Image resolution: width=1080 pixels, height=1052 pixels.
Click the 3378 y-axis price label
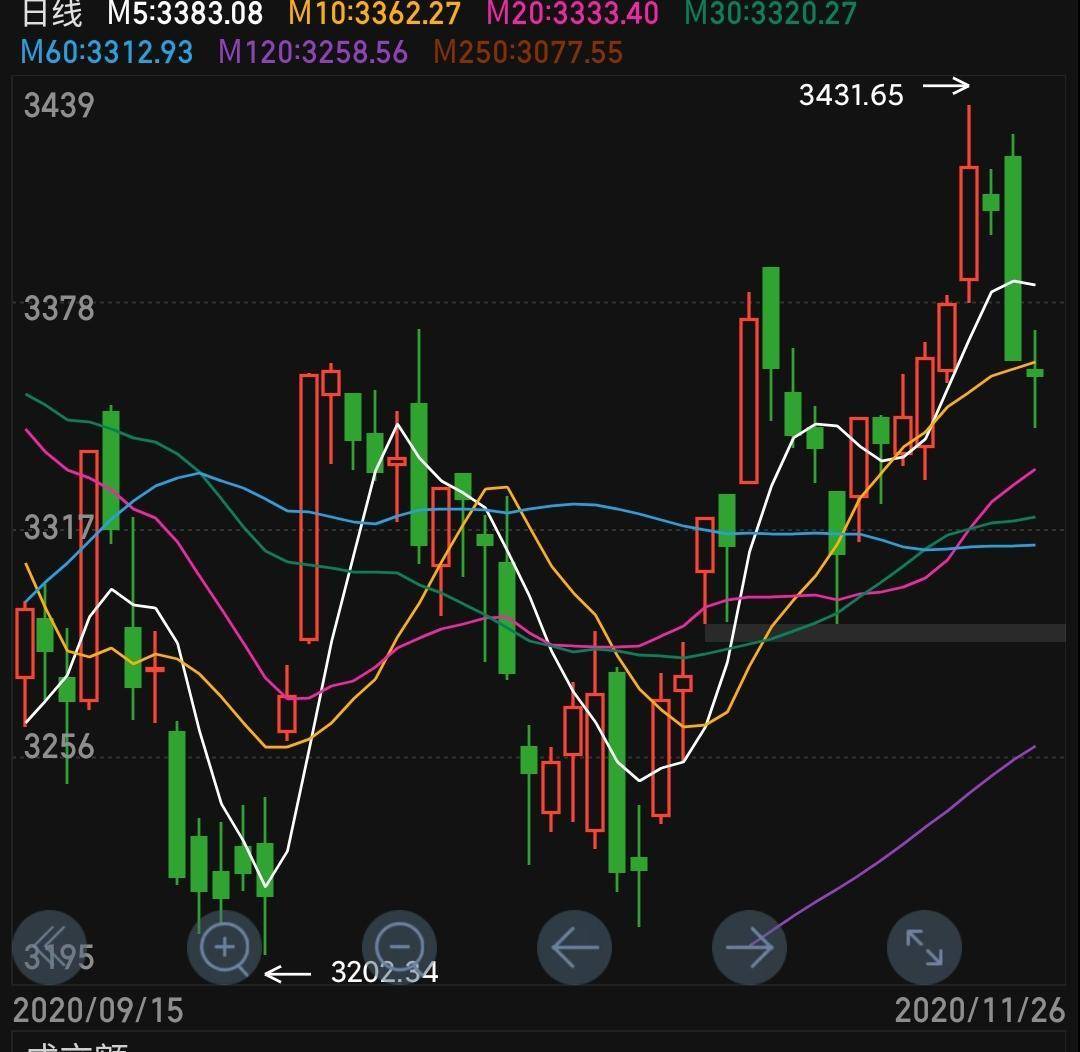coord(59,308)
